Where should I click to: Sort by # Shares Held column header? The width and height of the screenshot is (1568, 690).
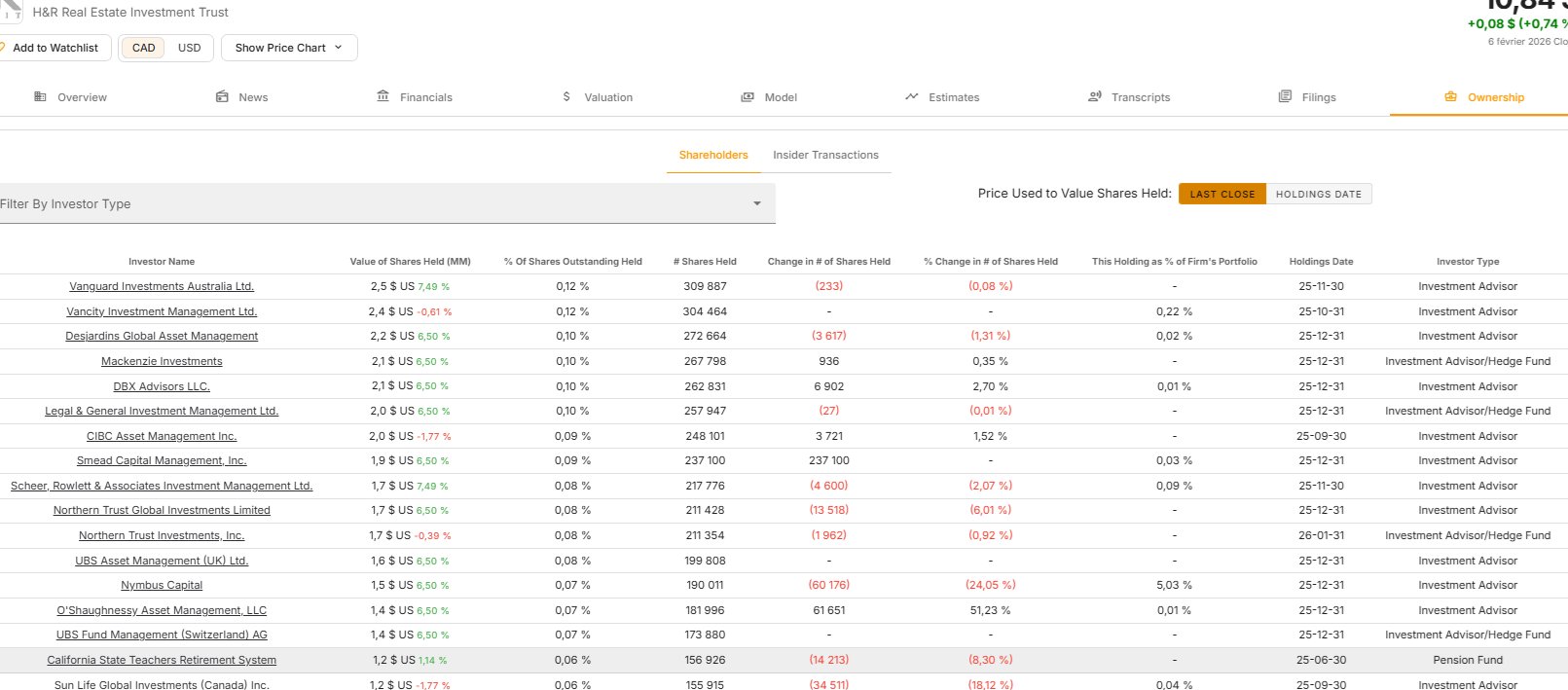705,261
